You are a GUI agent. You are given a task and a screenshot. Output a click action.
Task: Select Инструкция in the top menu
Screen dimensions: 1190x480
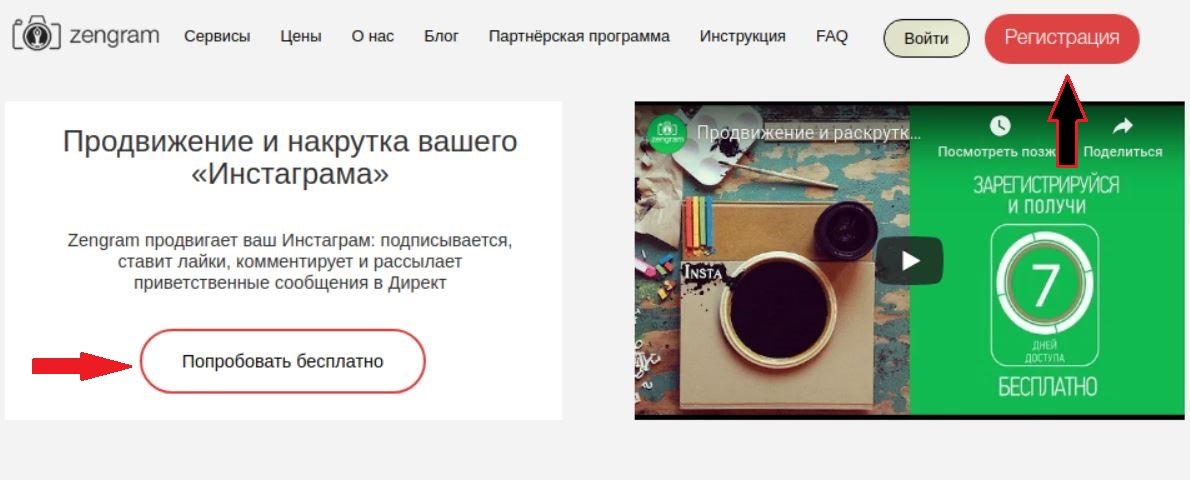[x=742, y=36]
